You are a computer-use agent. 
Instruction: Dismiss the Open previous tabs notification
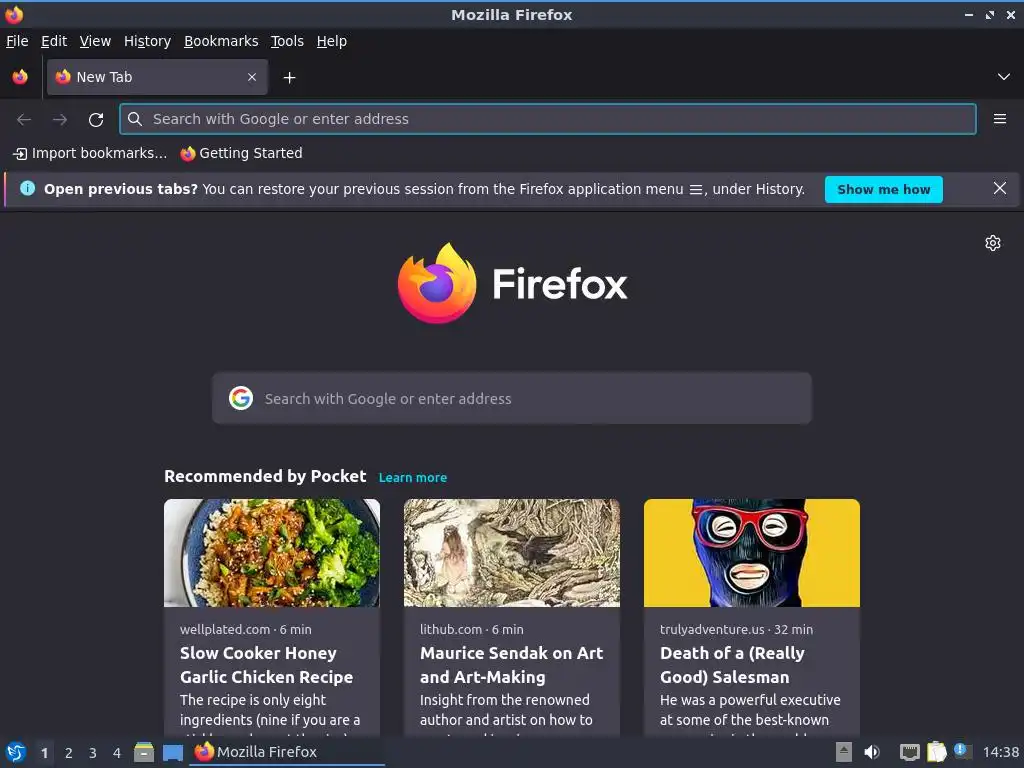[999, 188]
